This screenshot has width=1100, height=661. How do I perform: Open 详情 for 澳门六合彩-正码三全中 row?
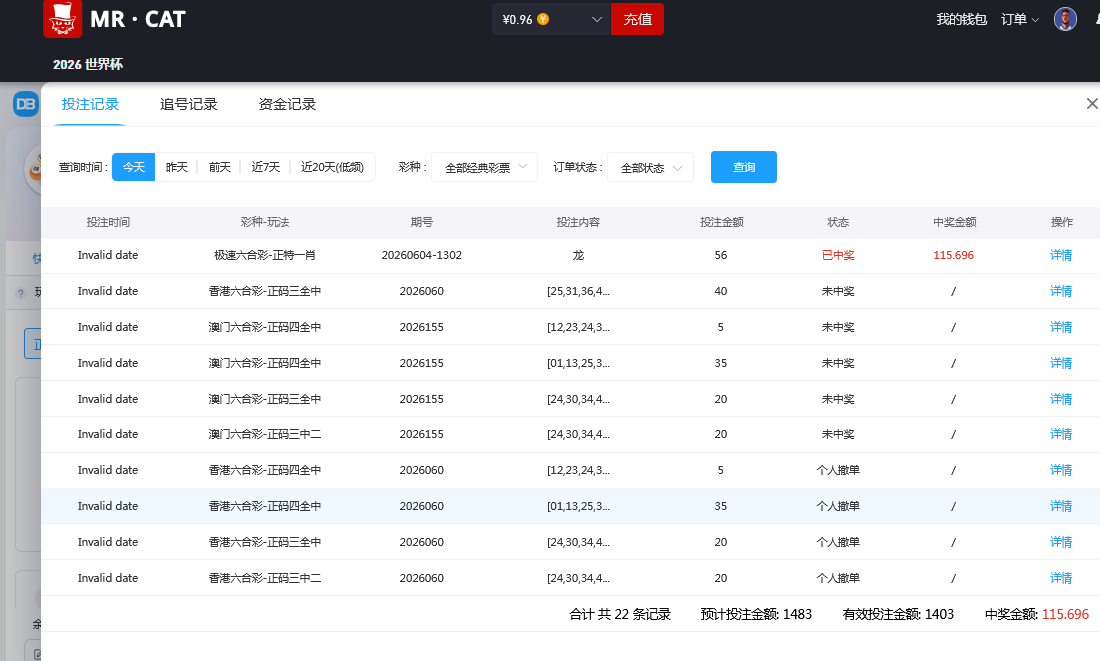[x=1061, y=399]
